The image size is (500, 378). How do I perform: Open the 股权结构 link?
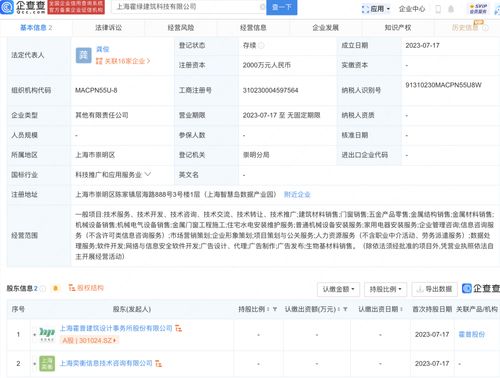pos(86,288)
